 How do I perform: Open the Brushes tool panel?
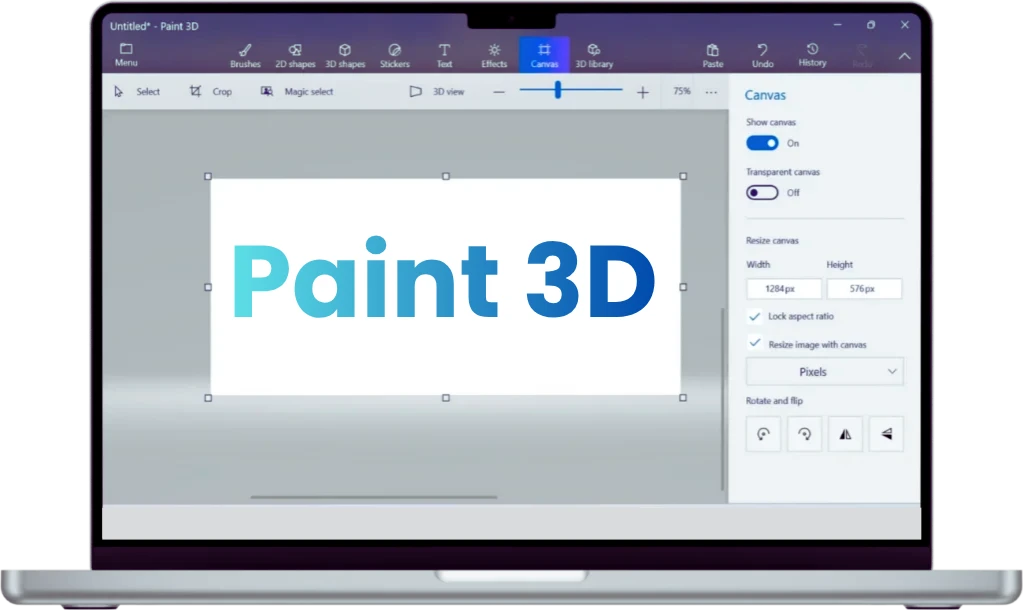(x=245, y=55)
